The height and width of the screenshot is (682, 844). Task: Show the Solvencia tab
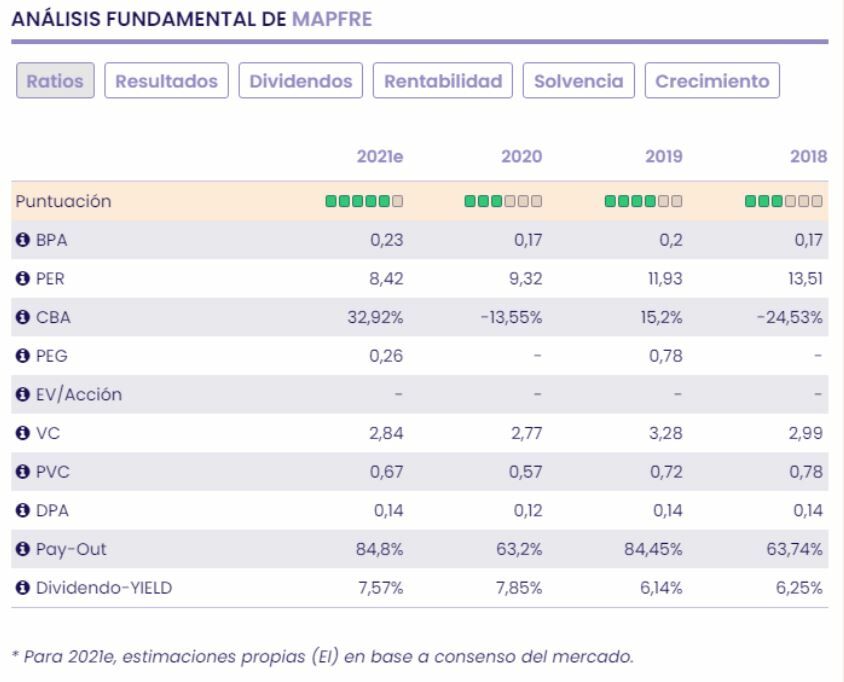(579, 81)
